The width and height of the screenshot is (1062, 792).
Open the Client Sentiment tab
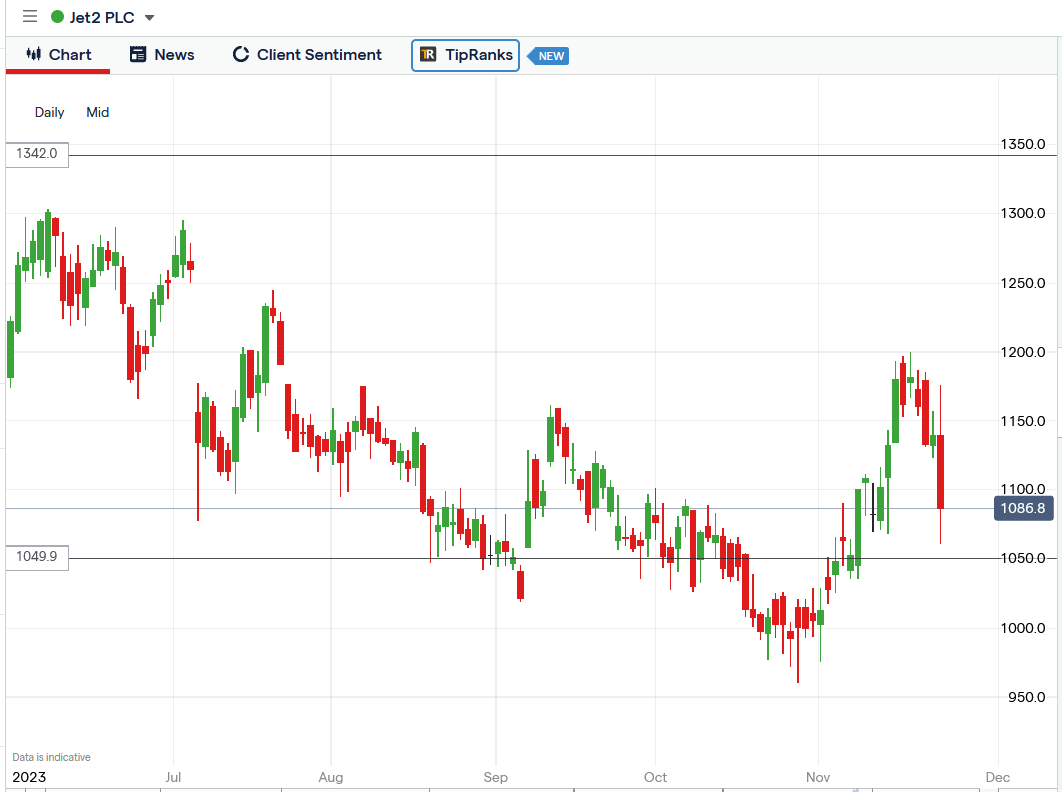tap(307, 55)
